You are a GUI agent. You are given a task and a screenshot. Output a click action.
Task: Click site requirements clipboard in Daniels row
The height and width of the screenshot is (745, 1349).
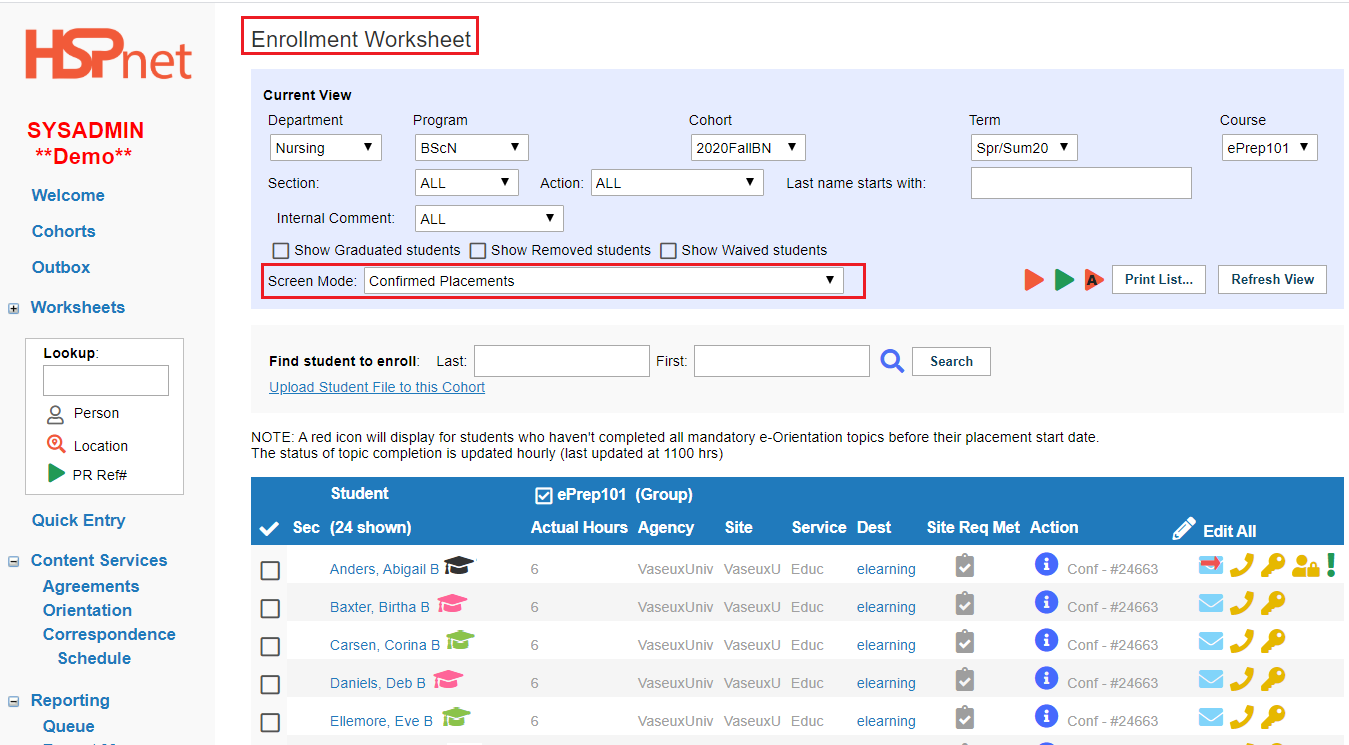965,680
